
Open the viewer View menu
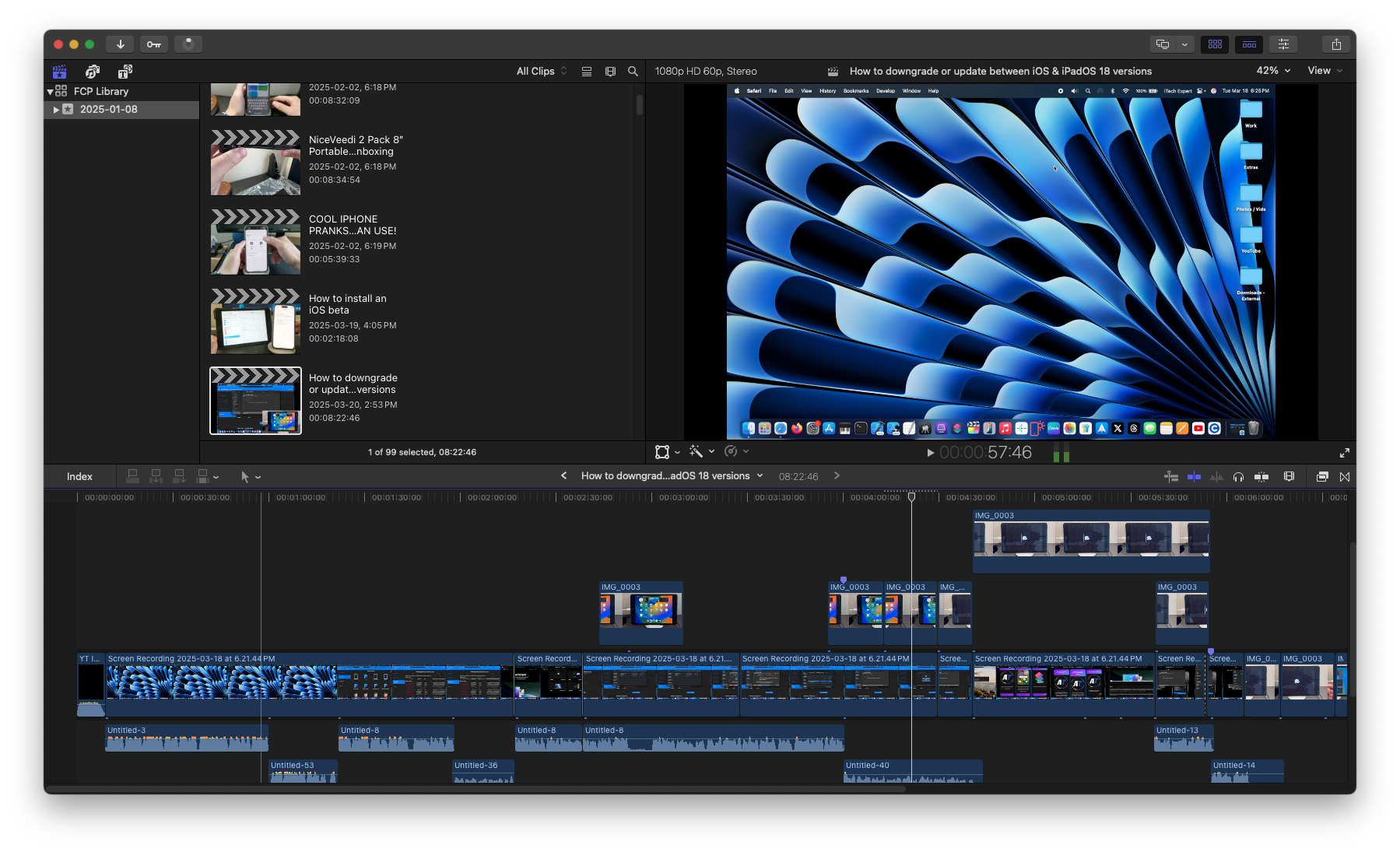[1324, 71]
